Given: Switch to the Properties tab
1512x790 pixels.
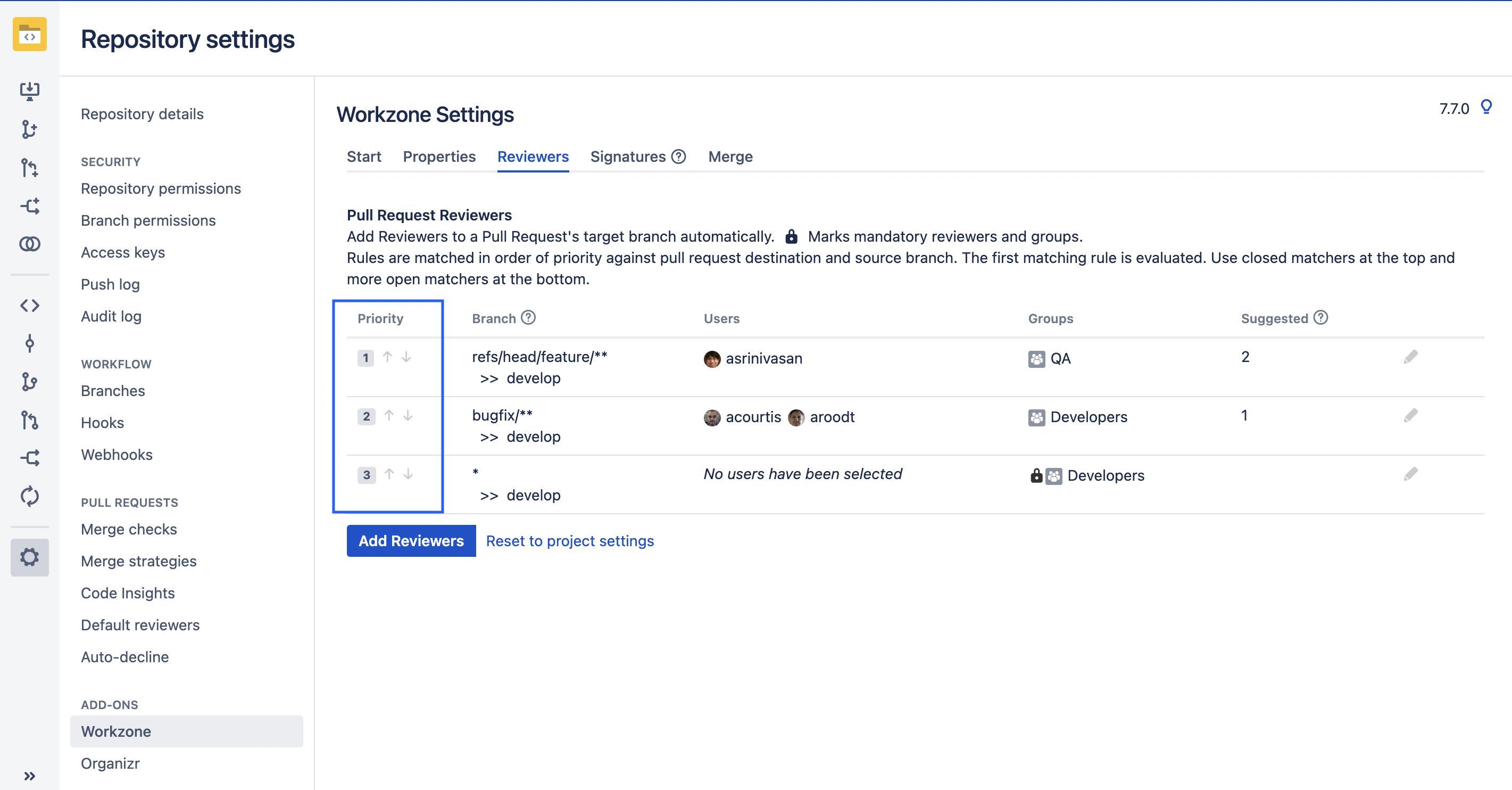Looking at the screenshot, I should pos(439,156).
